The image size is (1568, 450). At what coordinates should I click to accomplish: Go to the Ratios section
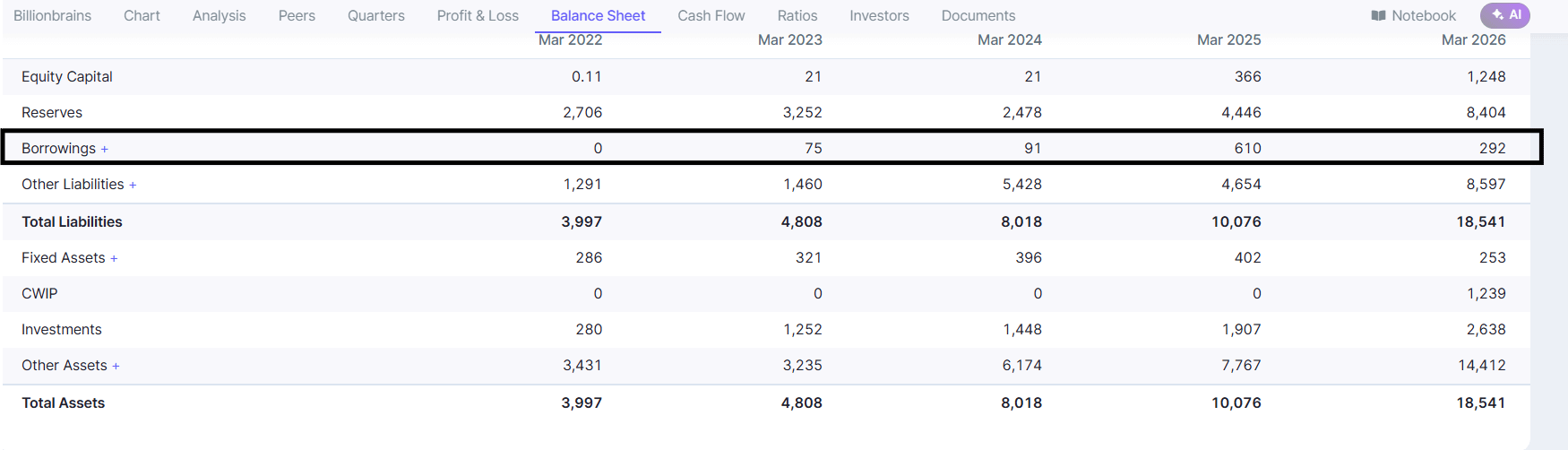tap(797, 16)
